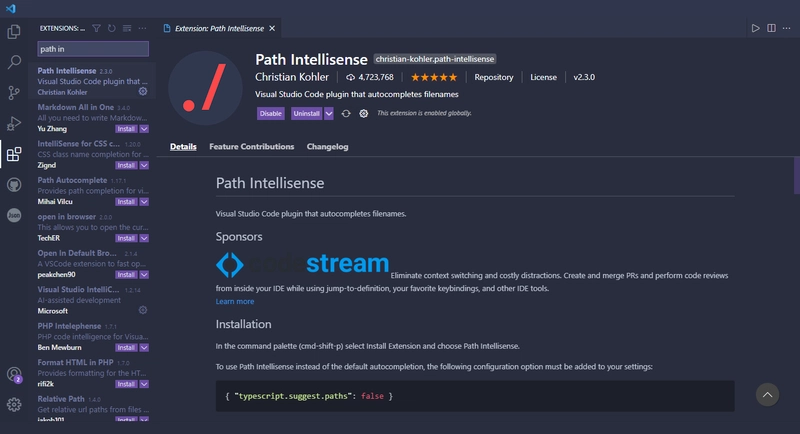The image size is (800, 434).
Task: Open the GitHub view in activity bar
Action: [14, 184]
